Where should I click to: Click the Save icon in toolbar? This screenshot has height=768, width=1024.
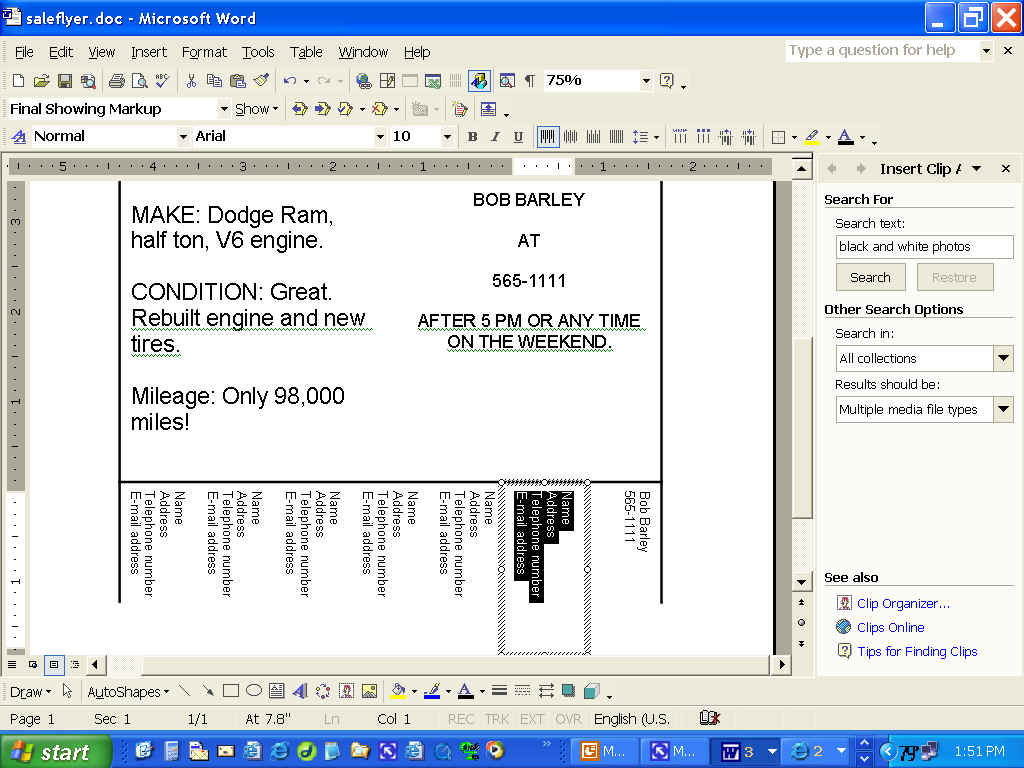point(64,81)
